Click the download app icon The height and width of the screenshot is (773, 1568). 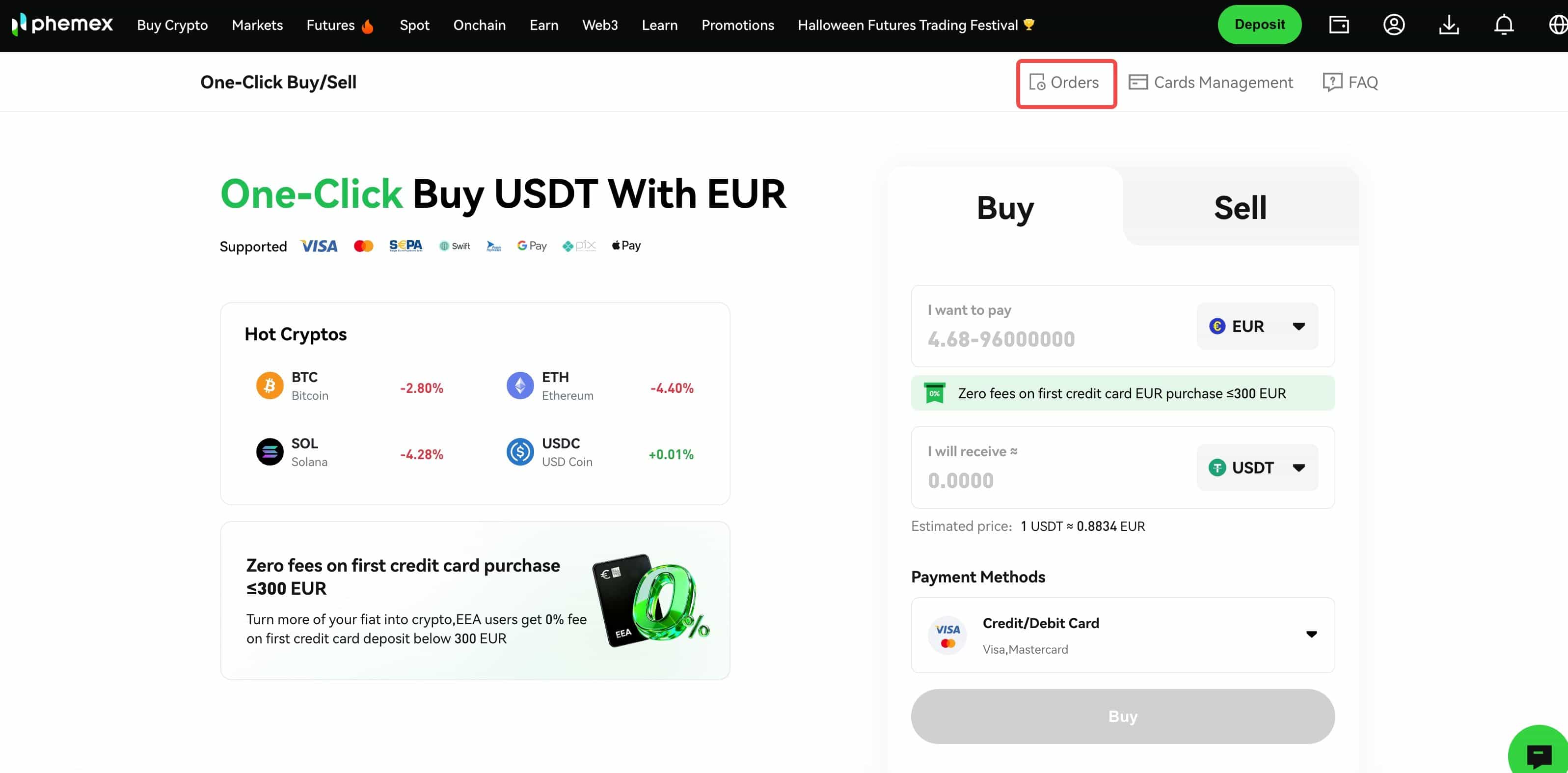coord(1449,25)
